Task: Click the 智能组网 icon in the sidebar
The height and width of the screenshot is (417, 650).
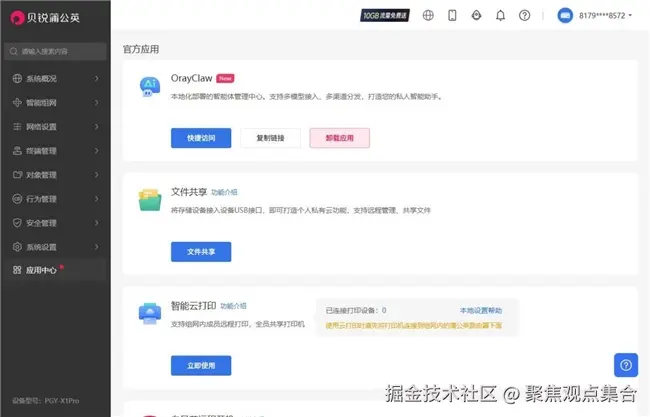Action: click(x=17, y=102)
